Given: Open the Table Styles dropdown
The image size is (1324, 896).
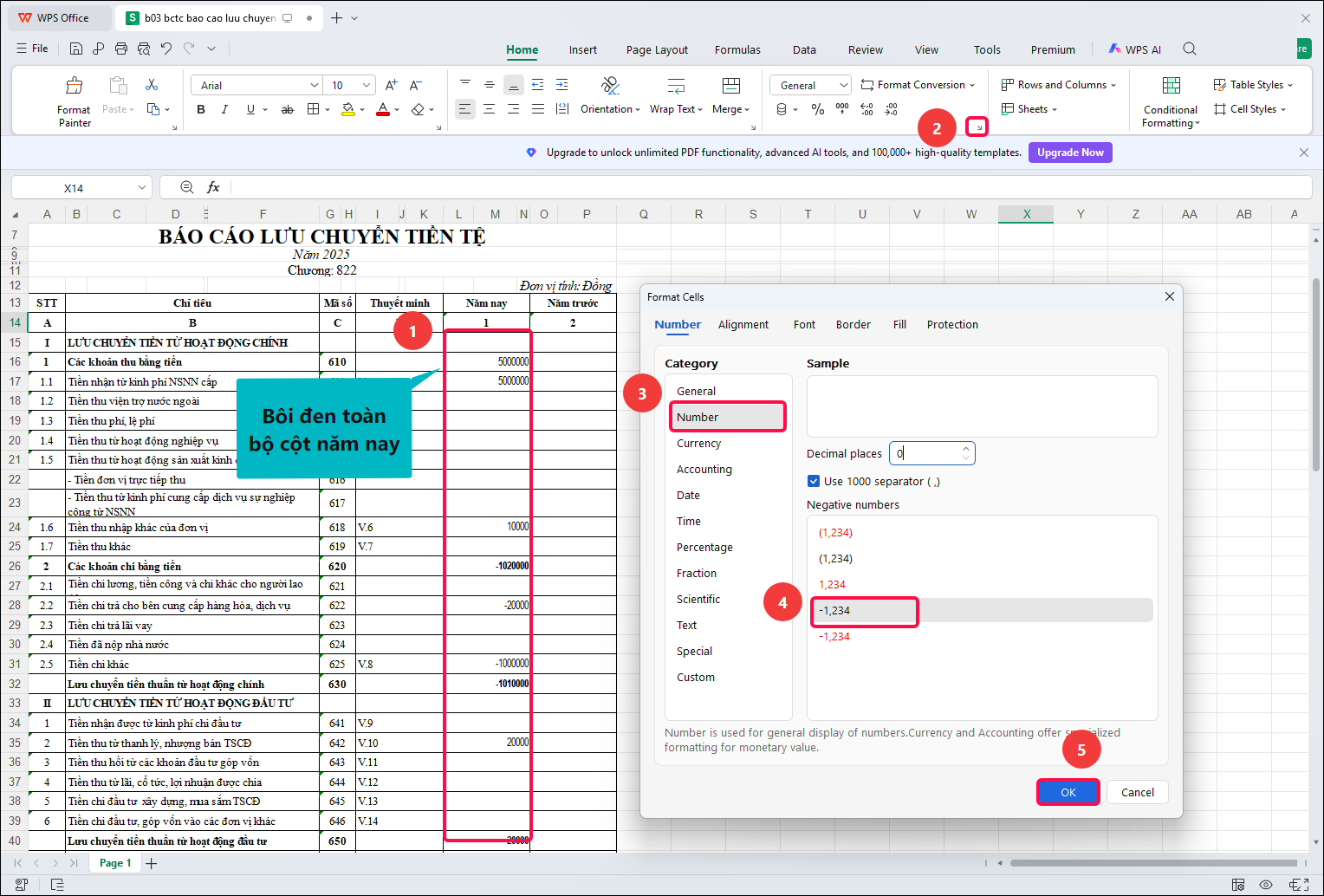Looking at the screenshot, I should (x=1253, y=85).
